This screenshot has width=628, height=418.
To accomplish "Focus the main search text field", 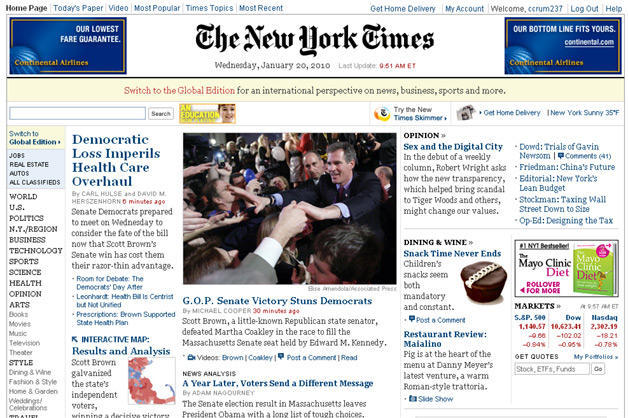I will pyautogui.click(x=78, y=113).
